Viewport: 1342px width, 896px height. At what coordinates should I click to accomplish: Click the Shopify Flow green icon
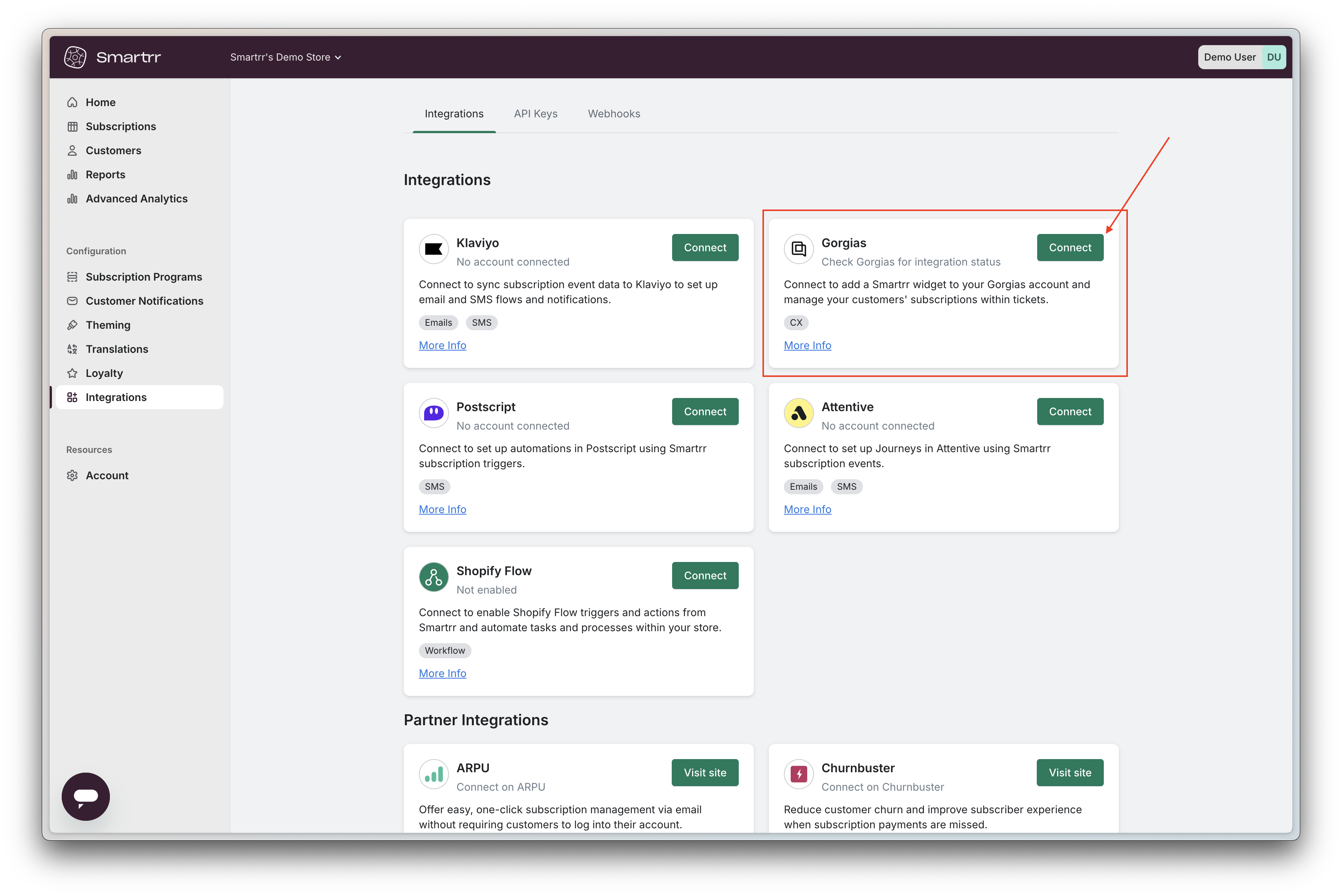[434, 577]
